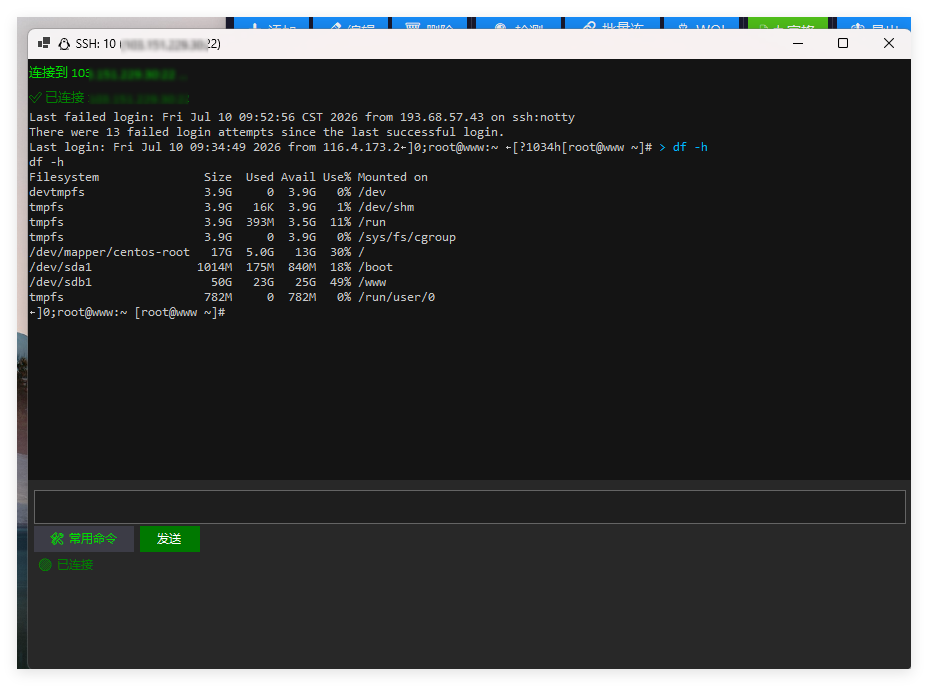Viewport: 928px width, 686px height.
Task: Open the 常用命令 common commands menu
Action: tap(84, 539)
